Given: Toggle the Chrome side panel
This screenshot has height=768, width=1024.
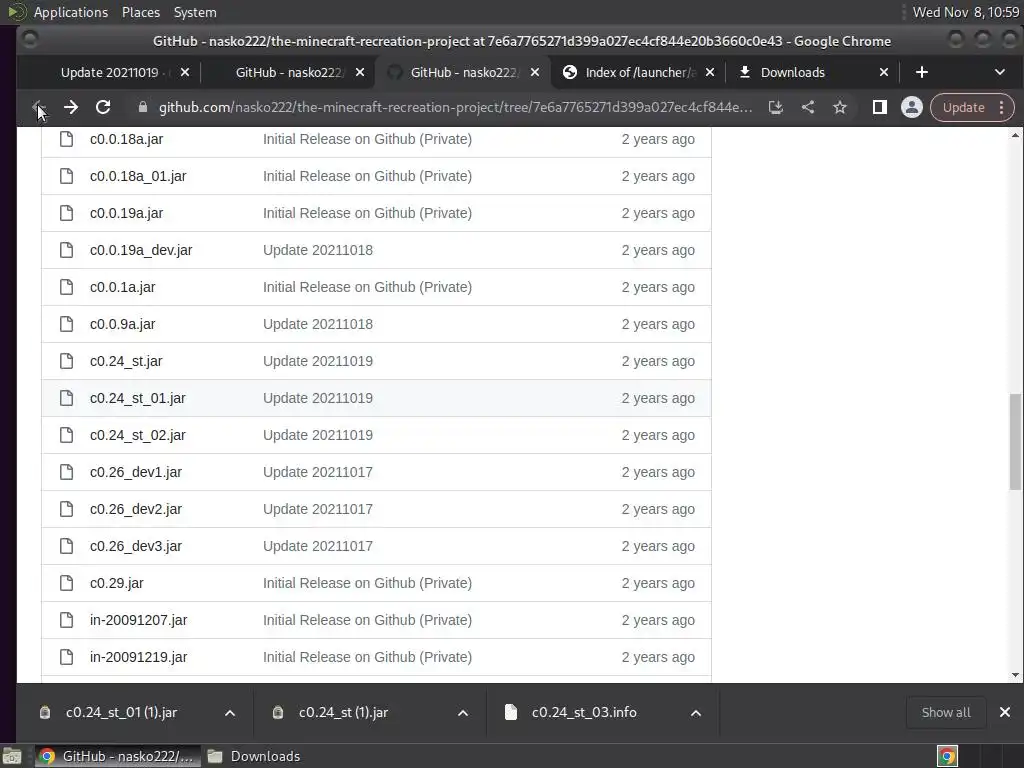Looking at the screenshot, I should pyautogui.click(x=880, y=108).
